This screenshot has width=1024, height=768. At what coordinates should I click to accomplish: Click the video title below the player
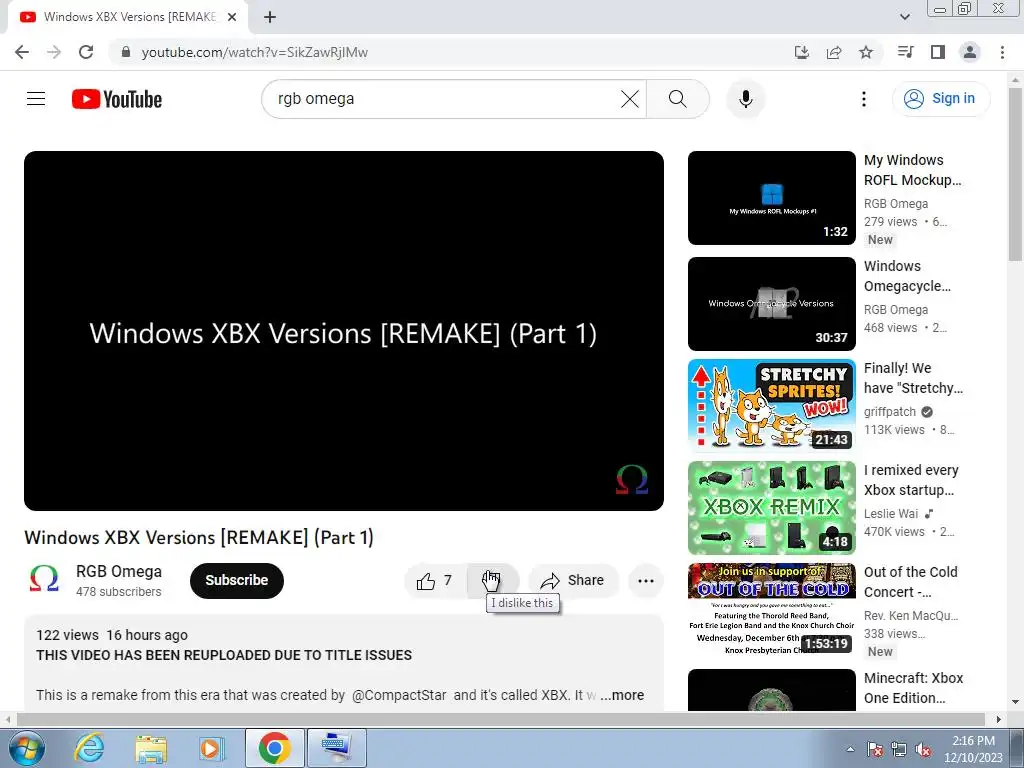(199, 537)
